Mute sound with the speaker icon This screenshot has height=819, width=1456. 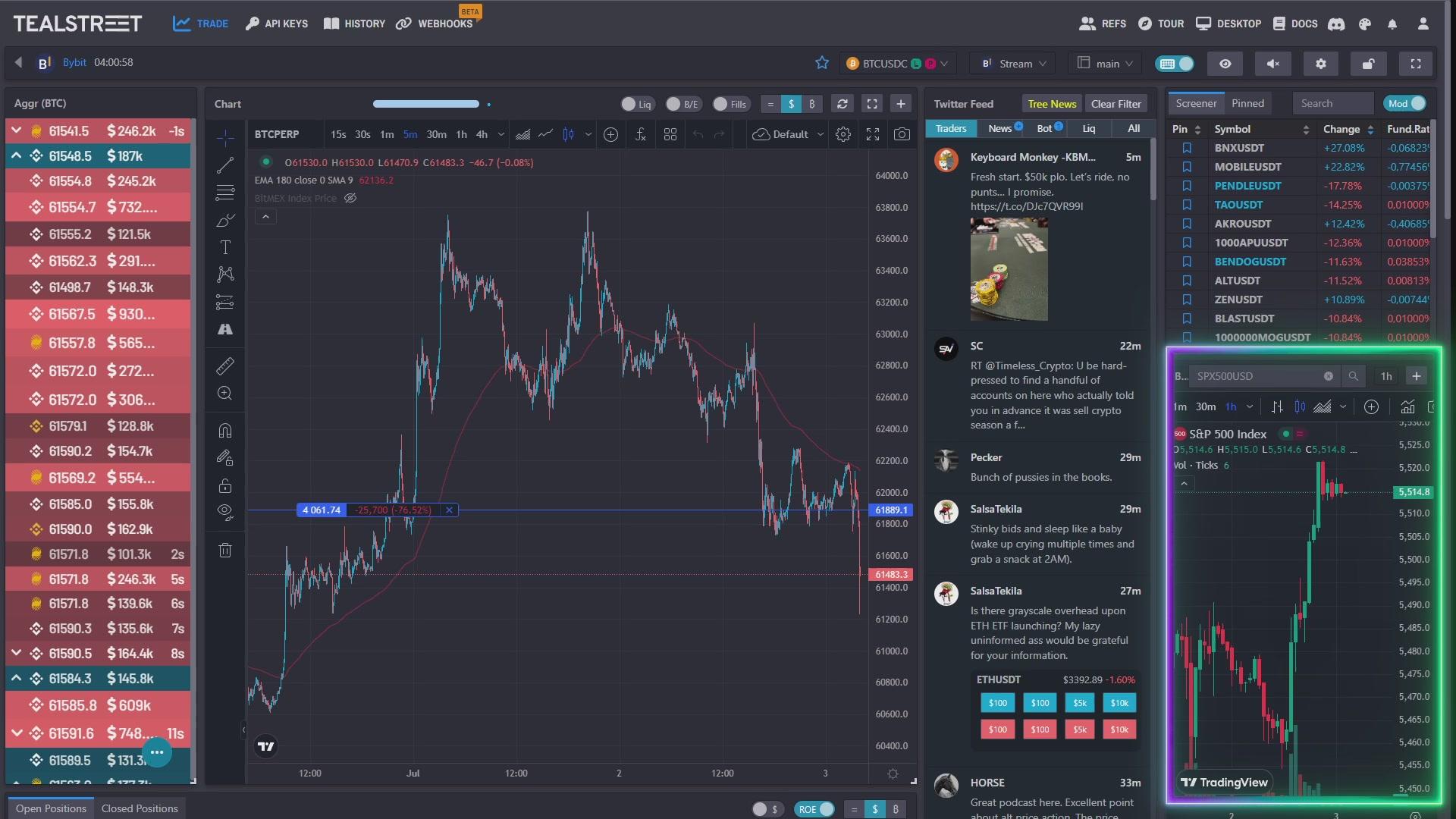1273,64
